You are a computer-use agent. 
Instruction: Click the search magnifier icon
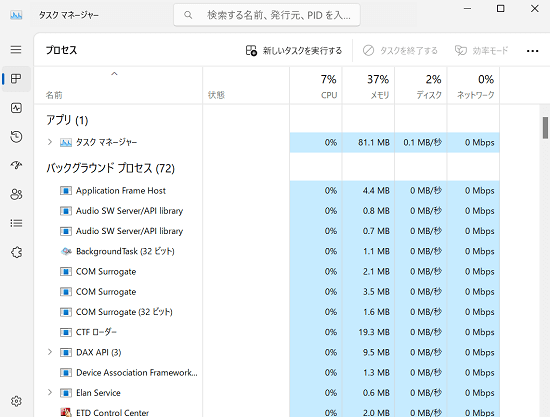tap(188, 15)
